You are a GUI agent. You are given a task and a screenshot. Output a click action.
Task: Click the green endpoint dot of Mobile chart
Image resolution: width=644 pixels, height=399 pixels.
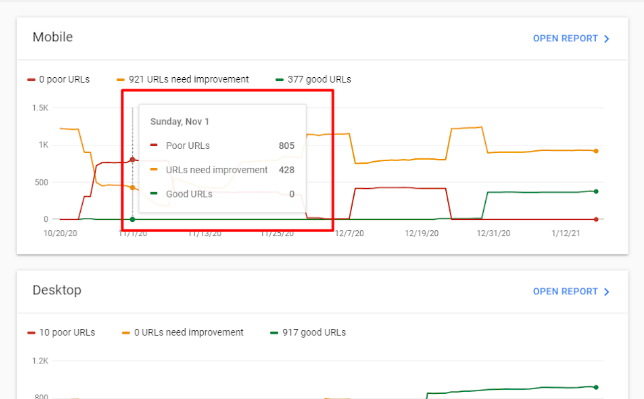pyautogui.click(x=596, y=191)
